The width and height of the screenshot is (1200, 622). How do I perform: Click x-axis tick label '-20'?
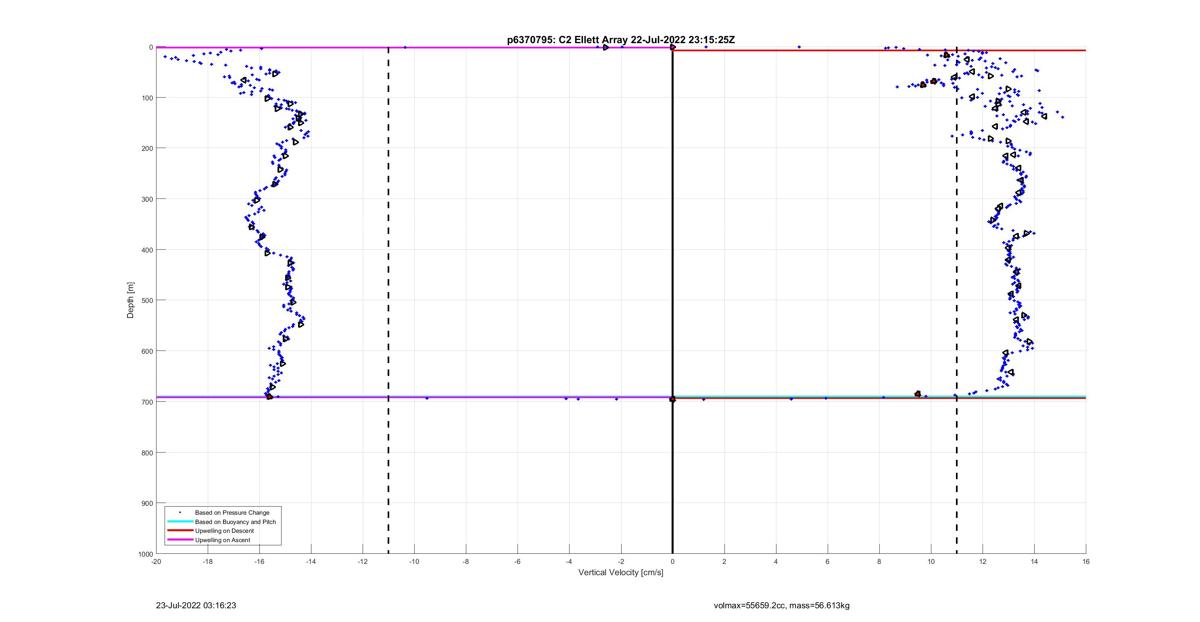tap(156, 562)
